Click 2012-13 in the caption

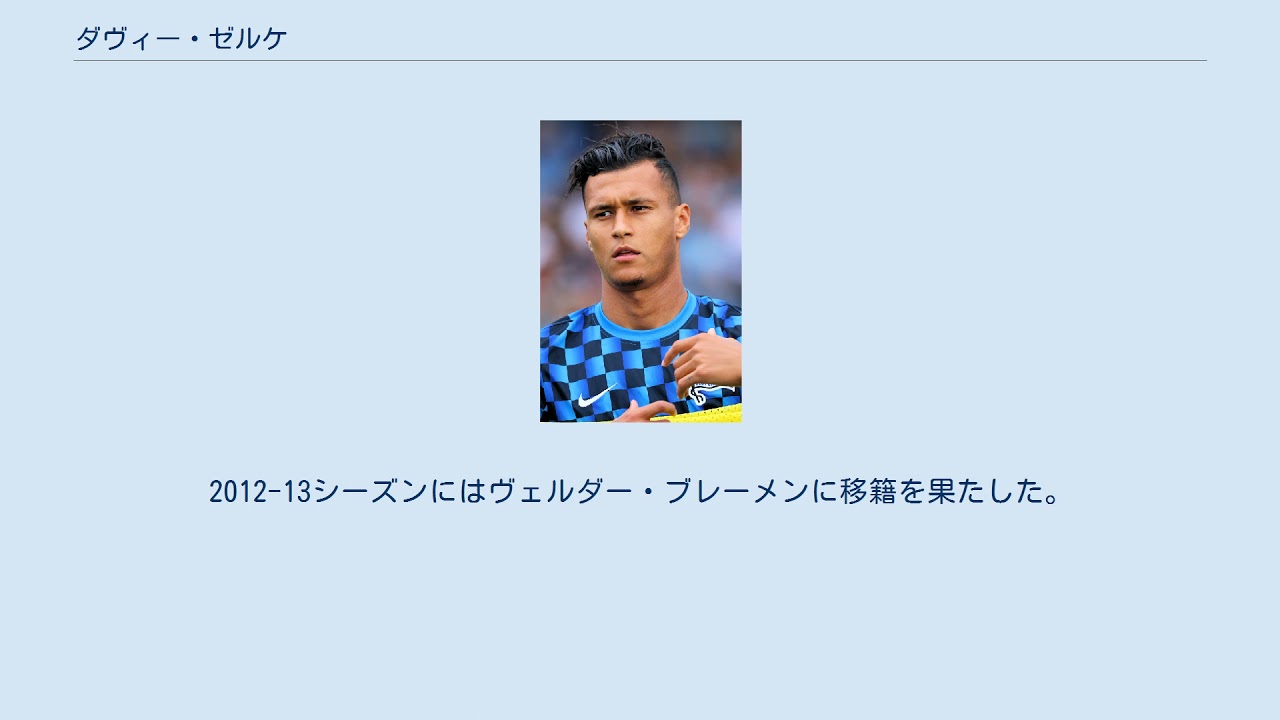[260, 491]
